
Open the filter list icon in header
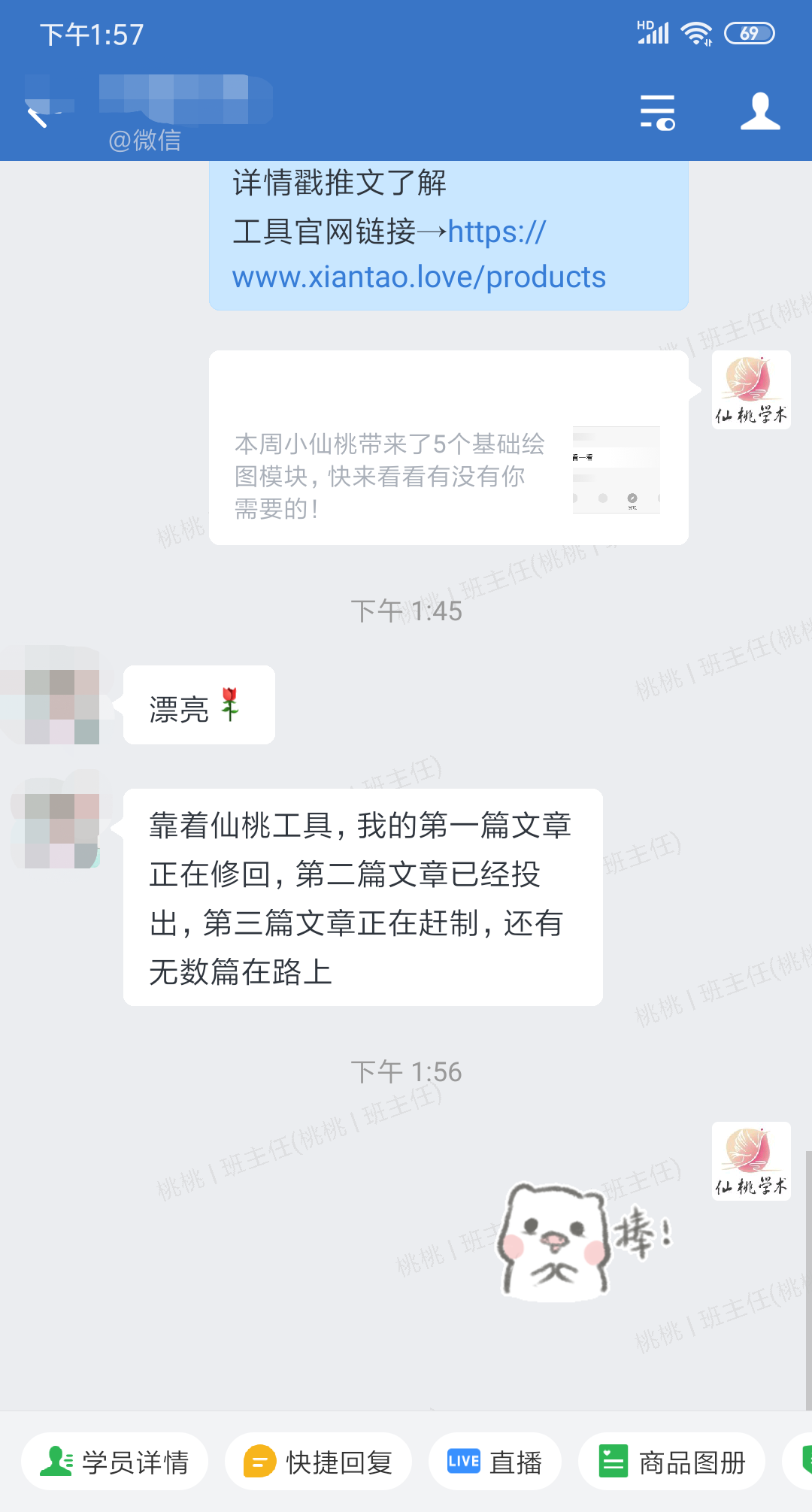(658, 112)
